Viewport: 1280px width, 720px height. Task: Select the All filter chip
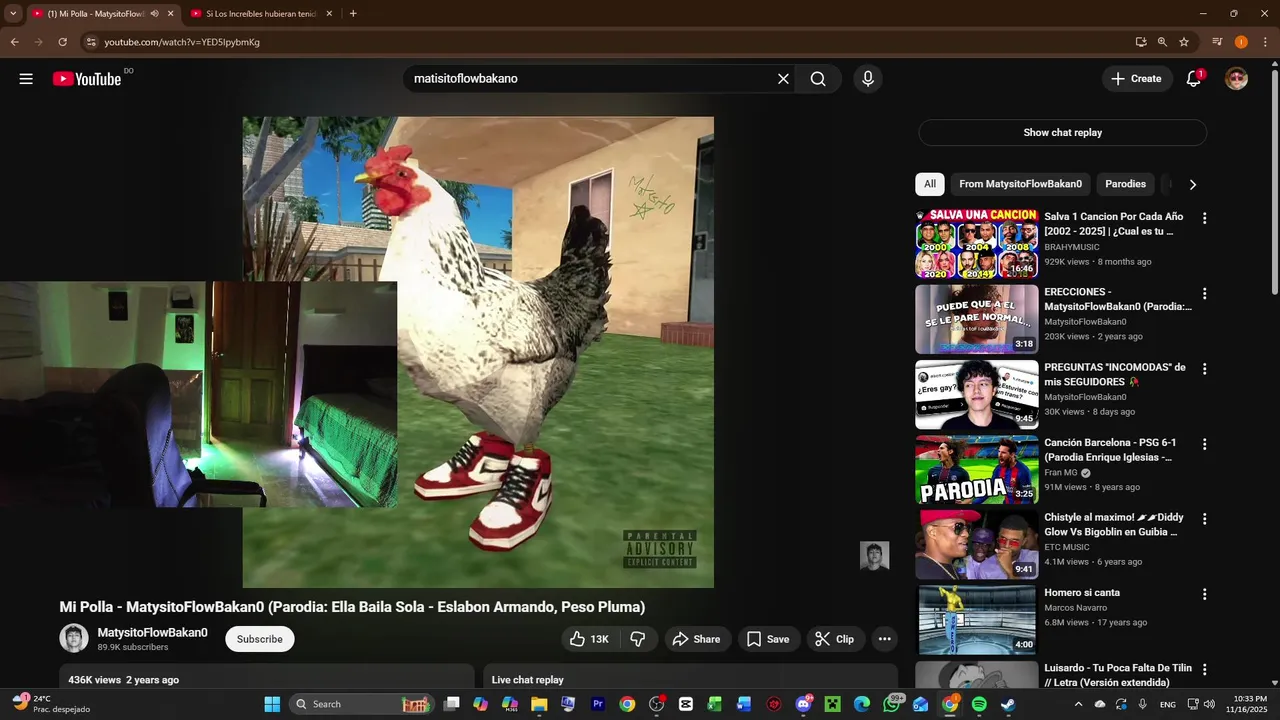point(930,184)
